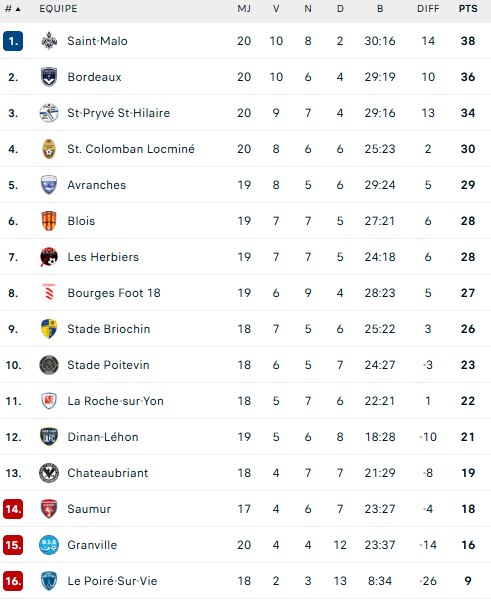Screen dimensions: 491x601
Task: Click the Bordeaux club crest
Action: [x=49, y=77]
